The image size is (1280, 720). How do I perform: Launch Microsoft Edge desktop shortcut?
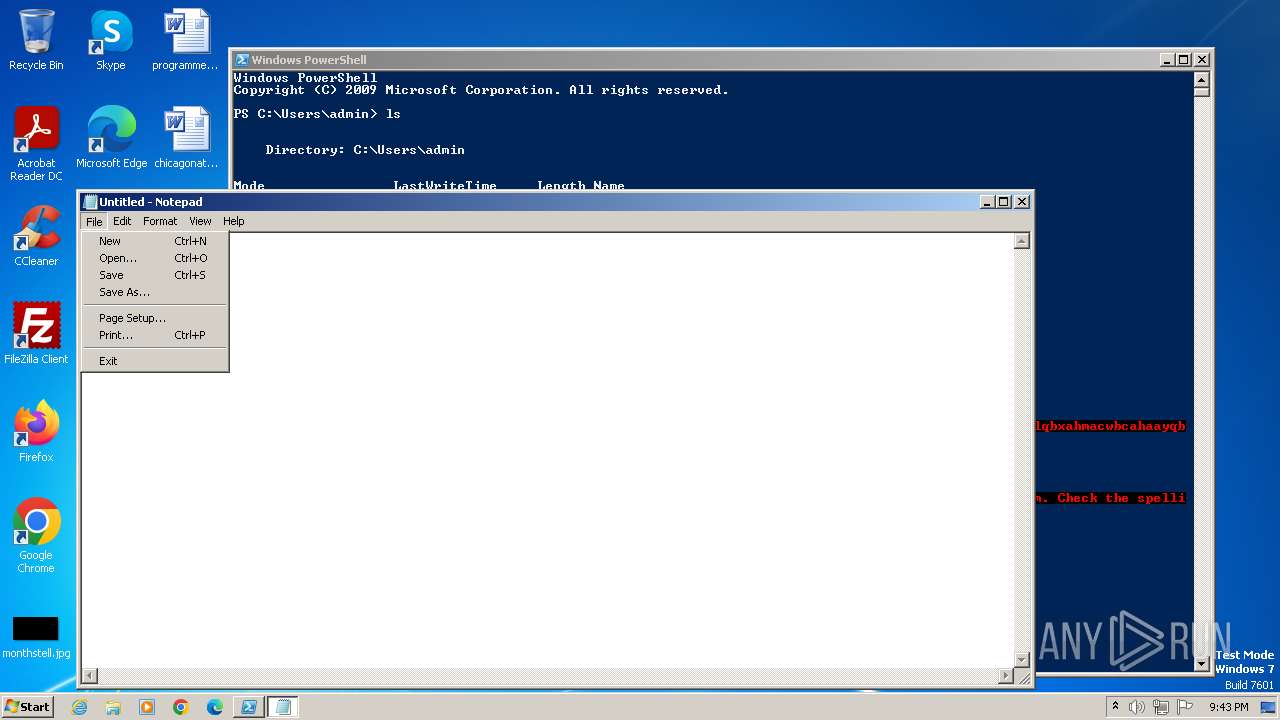(x=111, y=137)
